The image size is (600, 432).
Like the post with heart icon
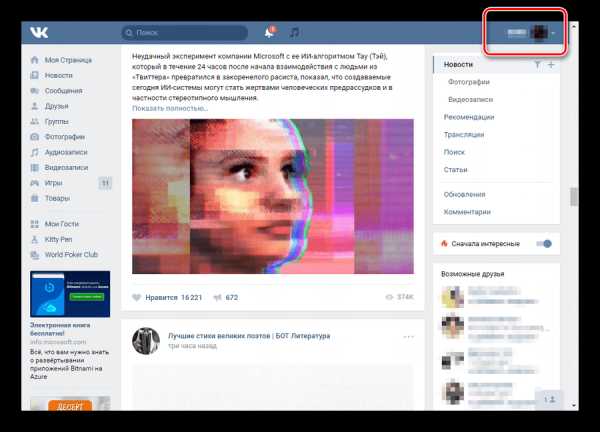point(137,297)
